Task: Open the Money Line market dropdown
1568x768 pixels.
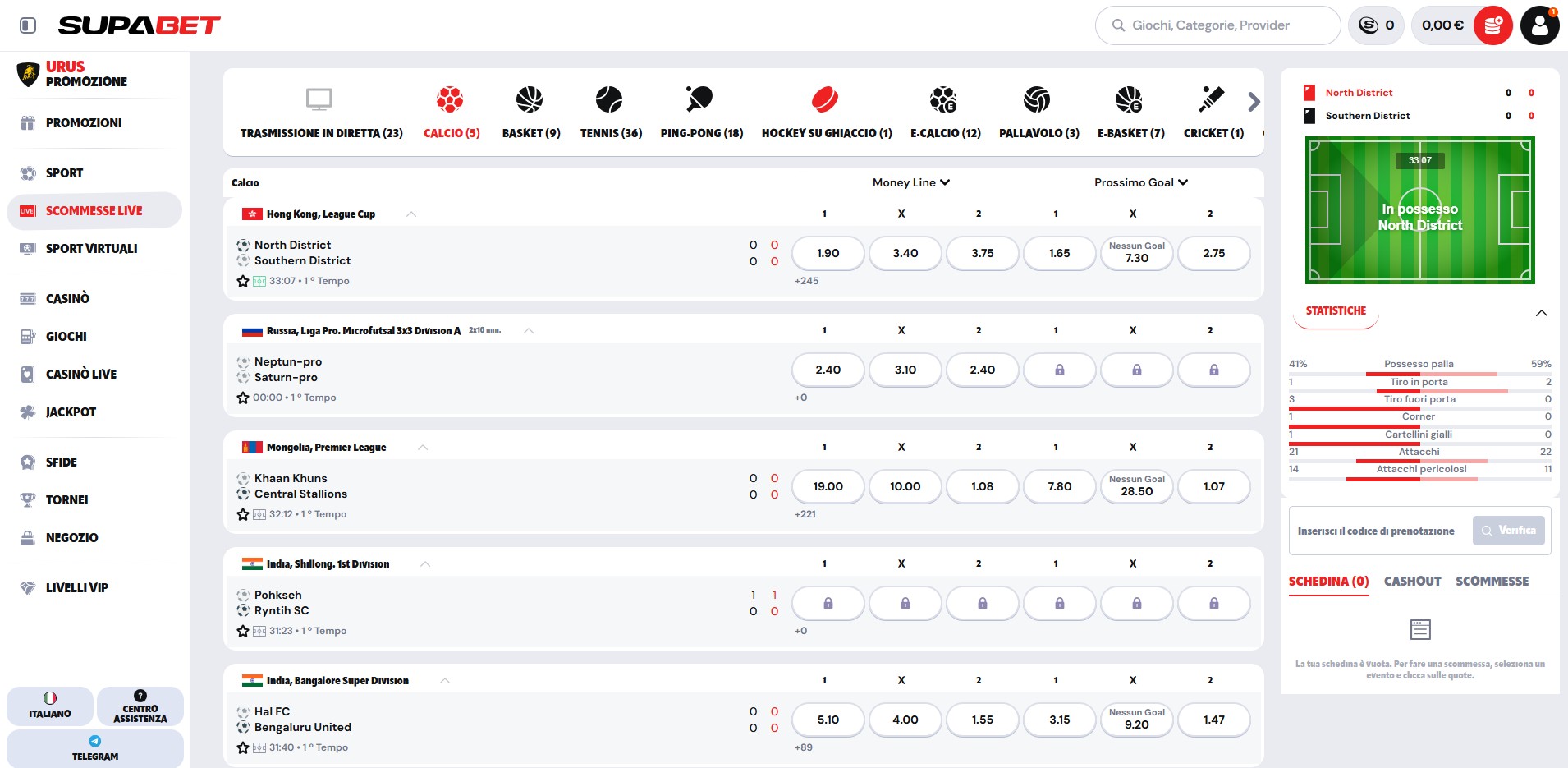Action: (911, 182)
